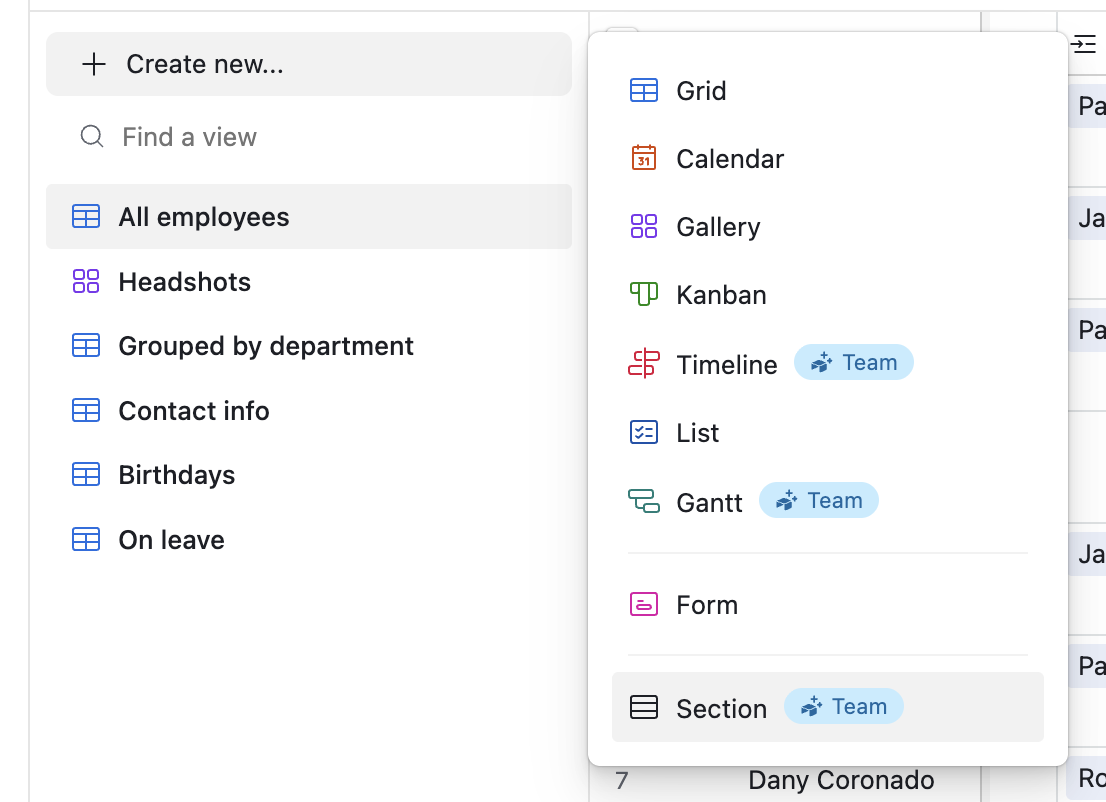Click the Section icon in menu
This screenshot has width=1106, height=802.
[643, 707]
